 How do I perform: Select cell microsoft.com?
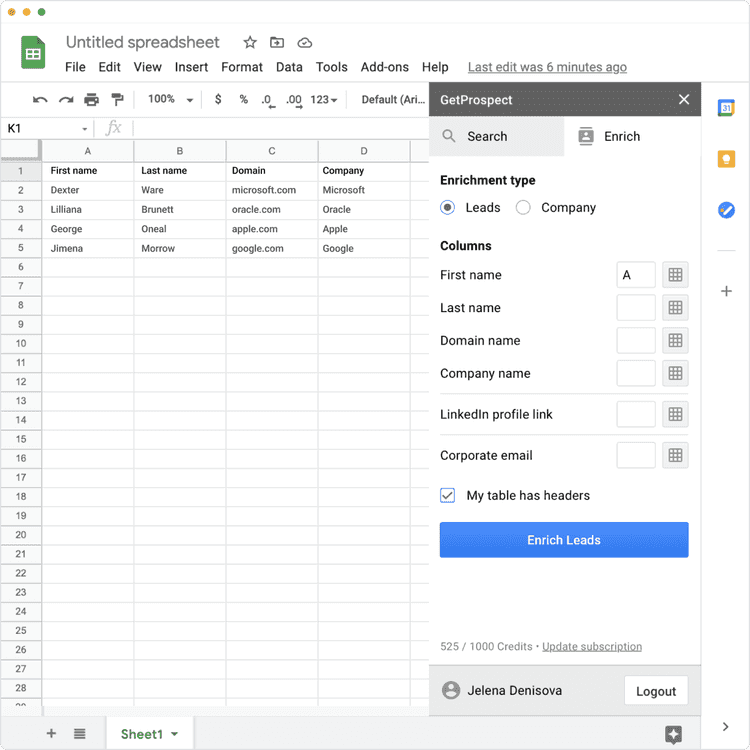click(272, 190)
